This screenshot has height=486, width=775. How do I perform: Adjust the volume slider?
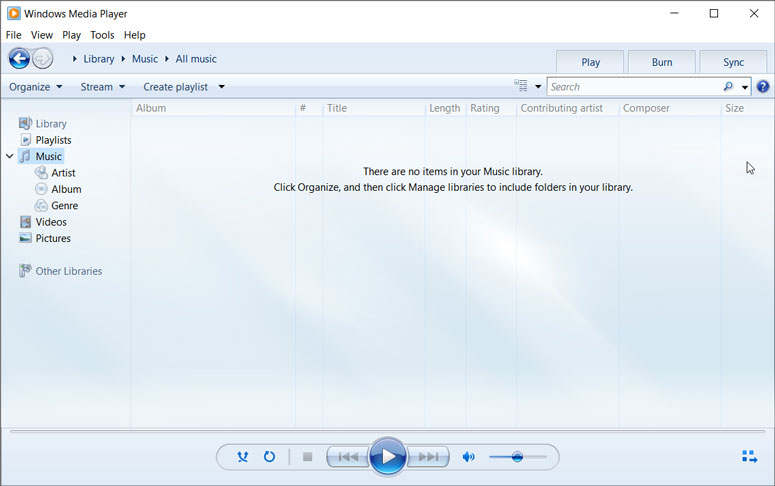coord(517,456)
